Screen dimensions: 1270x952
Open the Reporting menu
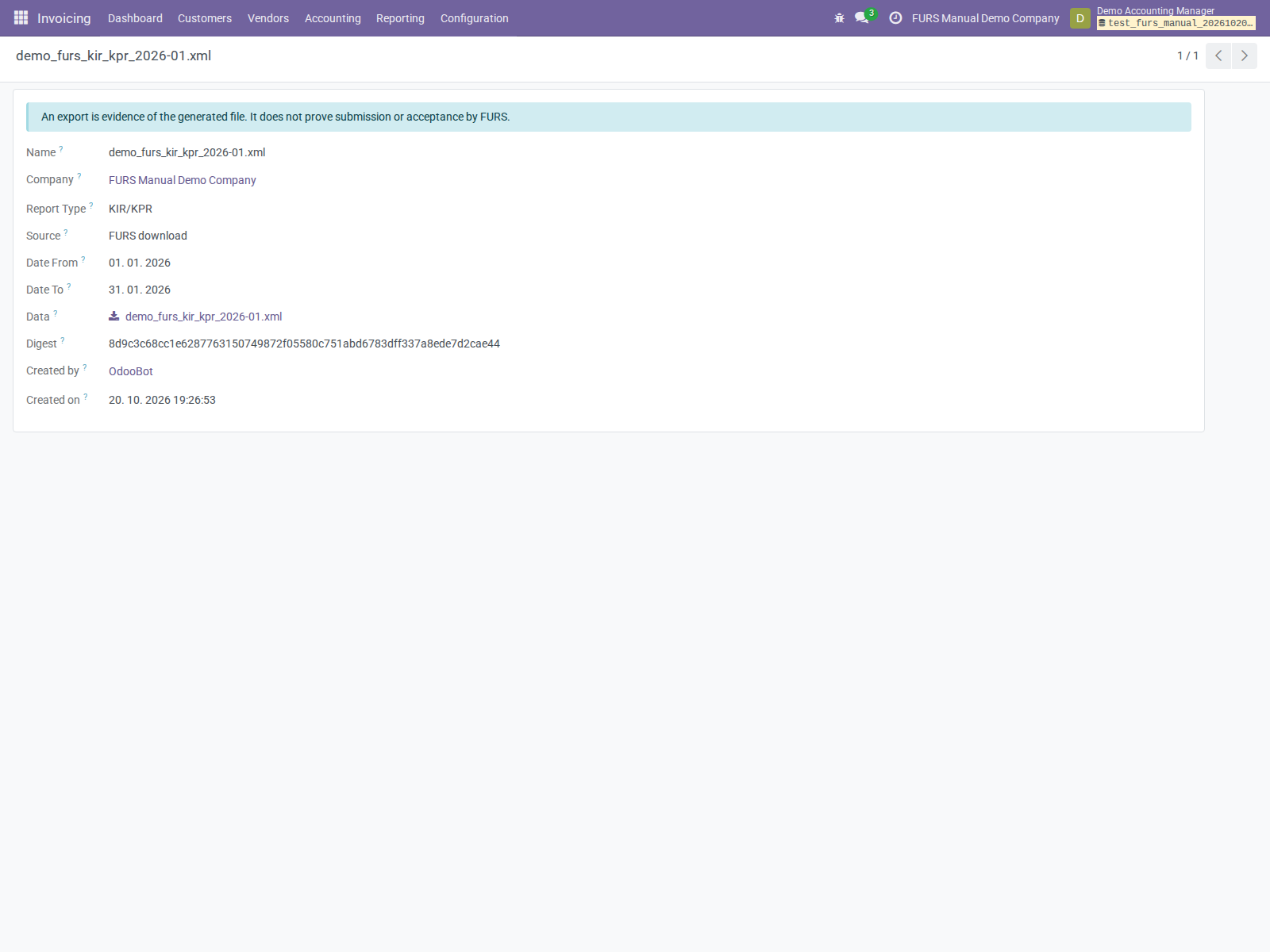(400, 18)
